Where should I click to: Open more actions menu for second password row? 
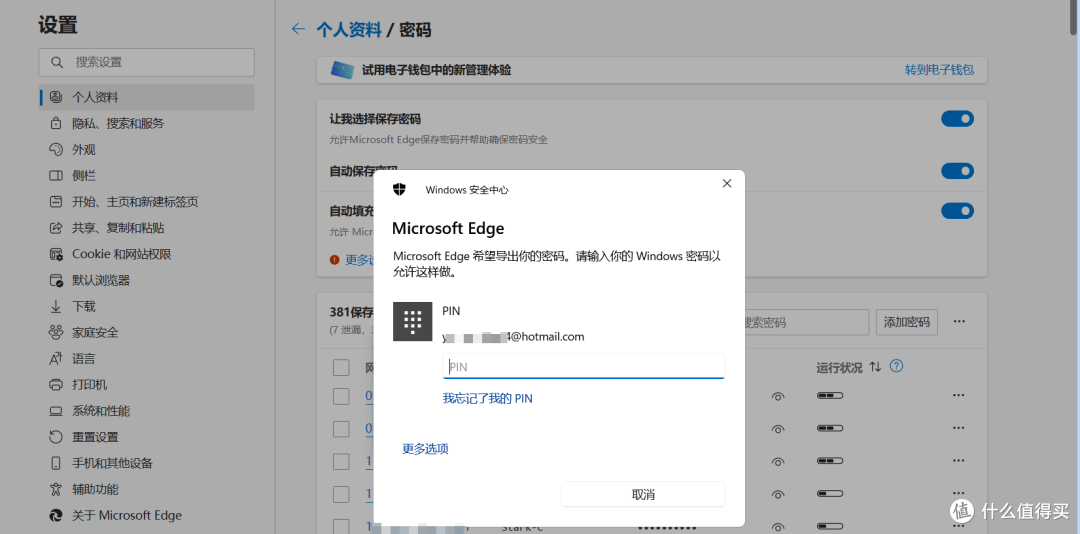pyautogui.click(x=958, y=428)
